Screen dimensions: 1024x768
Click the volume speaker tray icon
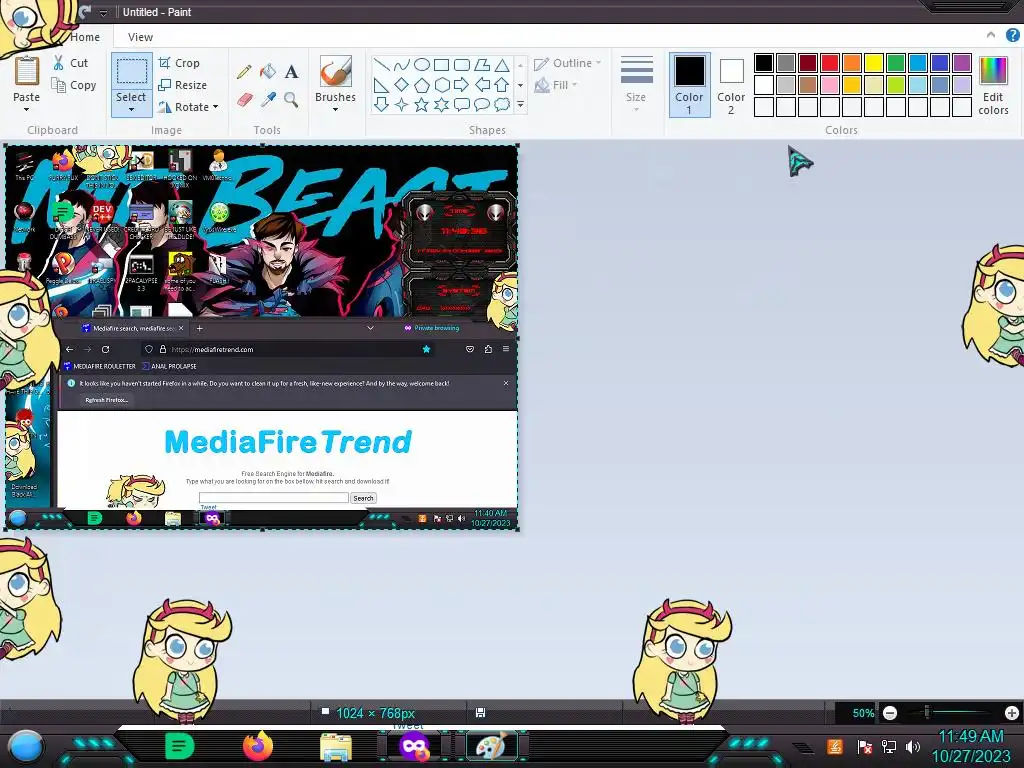pyautogui.click(x=912, y=746)
